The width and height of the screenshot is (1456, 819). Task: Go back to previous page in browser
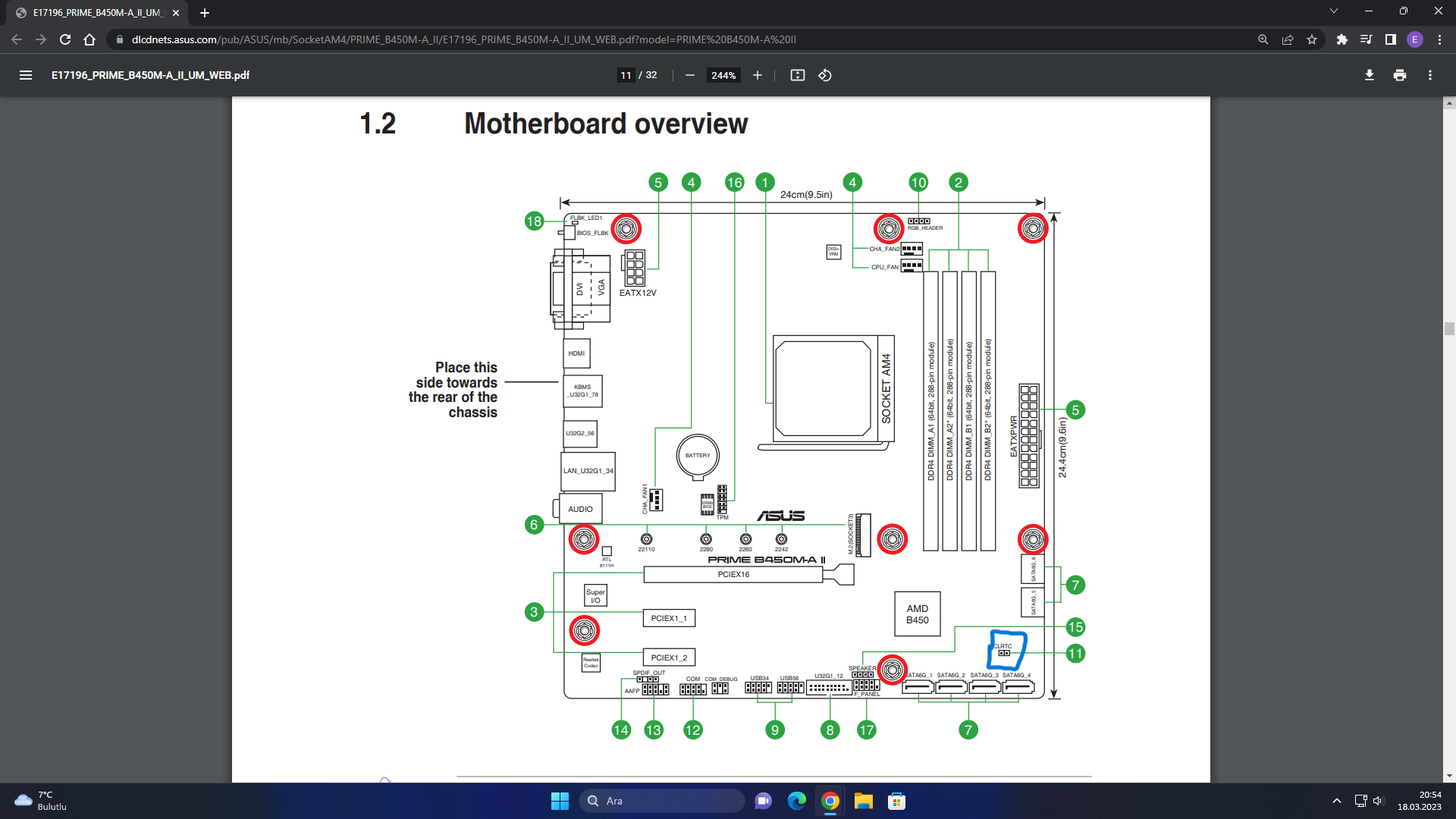(x=17, y=39)
